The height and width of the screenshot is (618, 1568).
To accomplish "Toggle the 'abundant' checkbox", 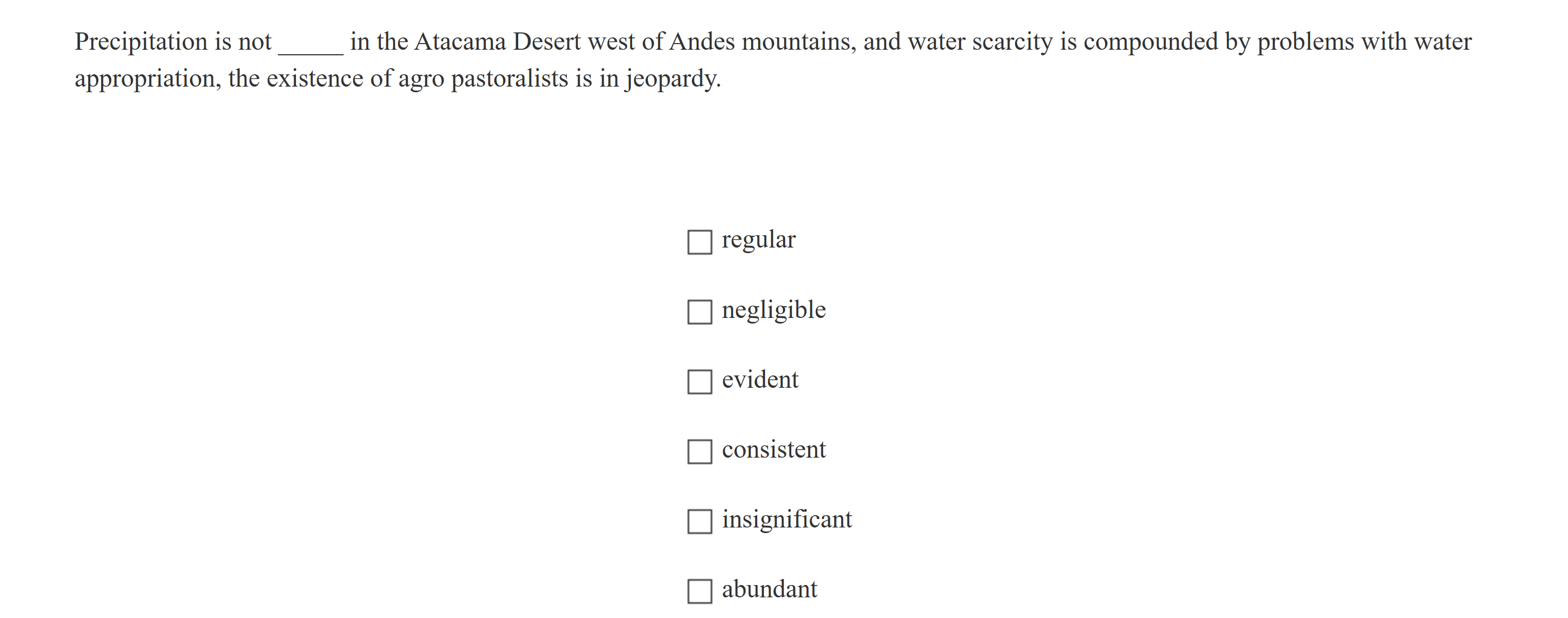I will coord(699,591).
